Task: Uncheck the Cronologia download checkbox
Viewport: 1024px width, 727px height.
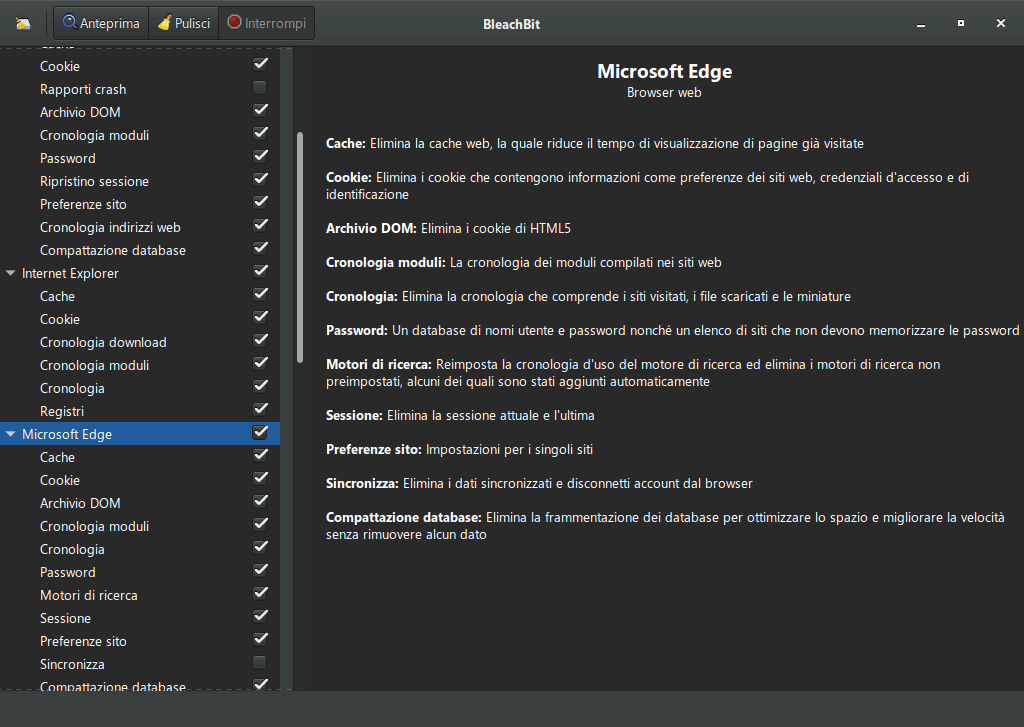Action: pos(260,340)
